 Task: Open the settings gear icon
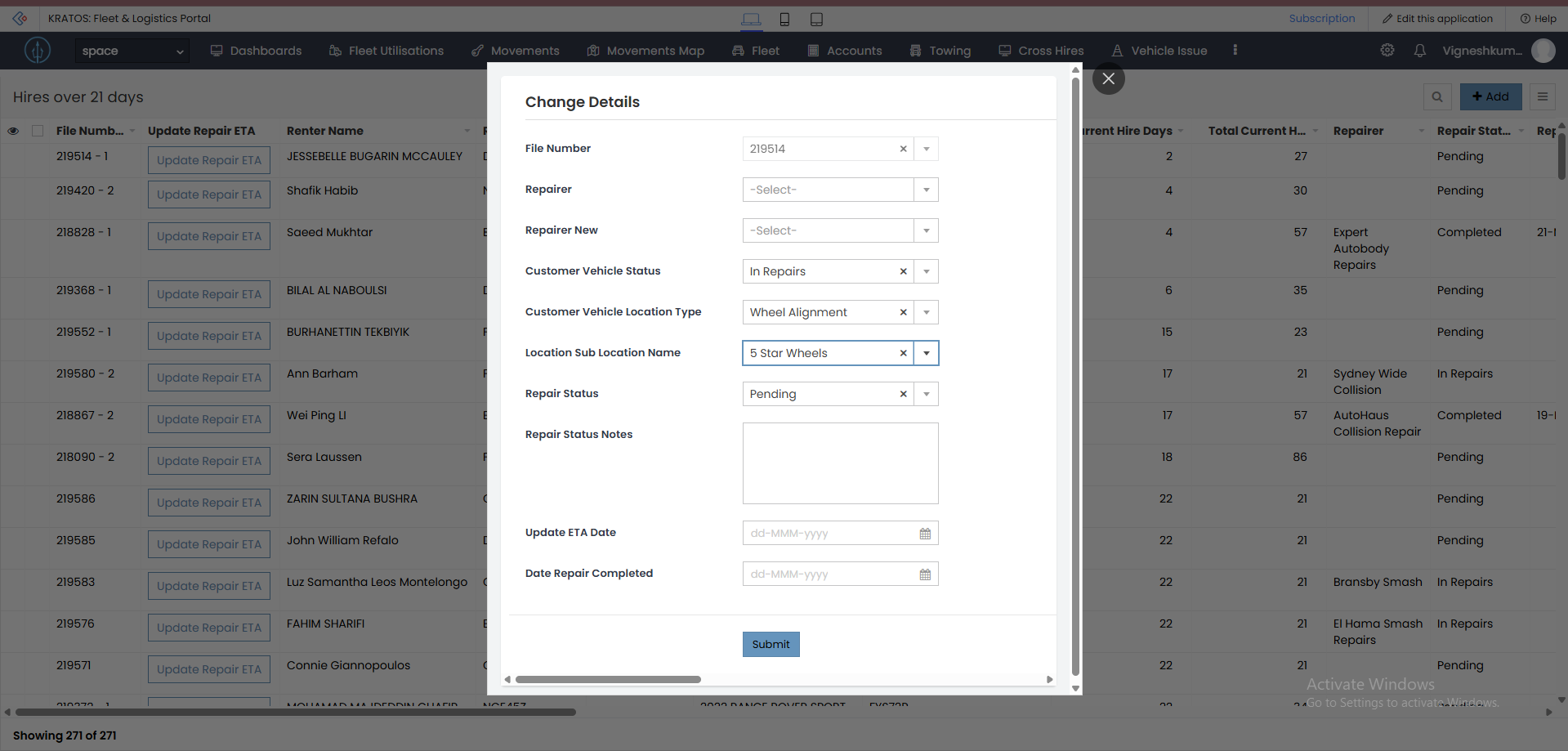[x=1387, y=51]
